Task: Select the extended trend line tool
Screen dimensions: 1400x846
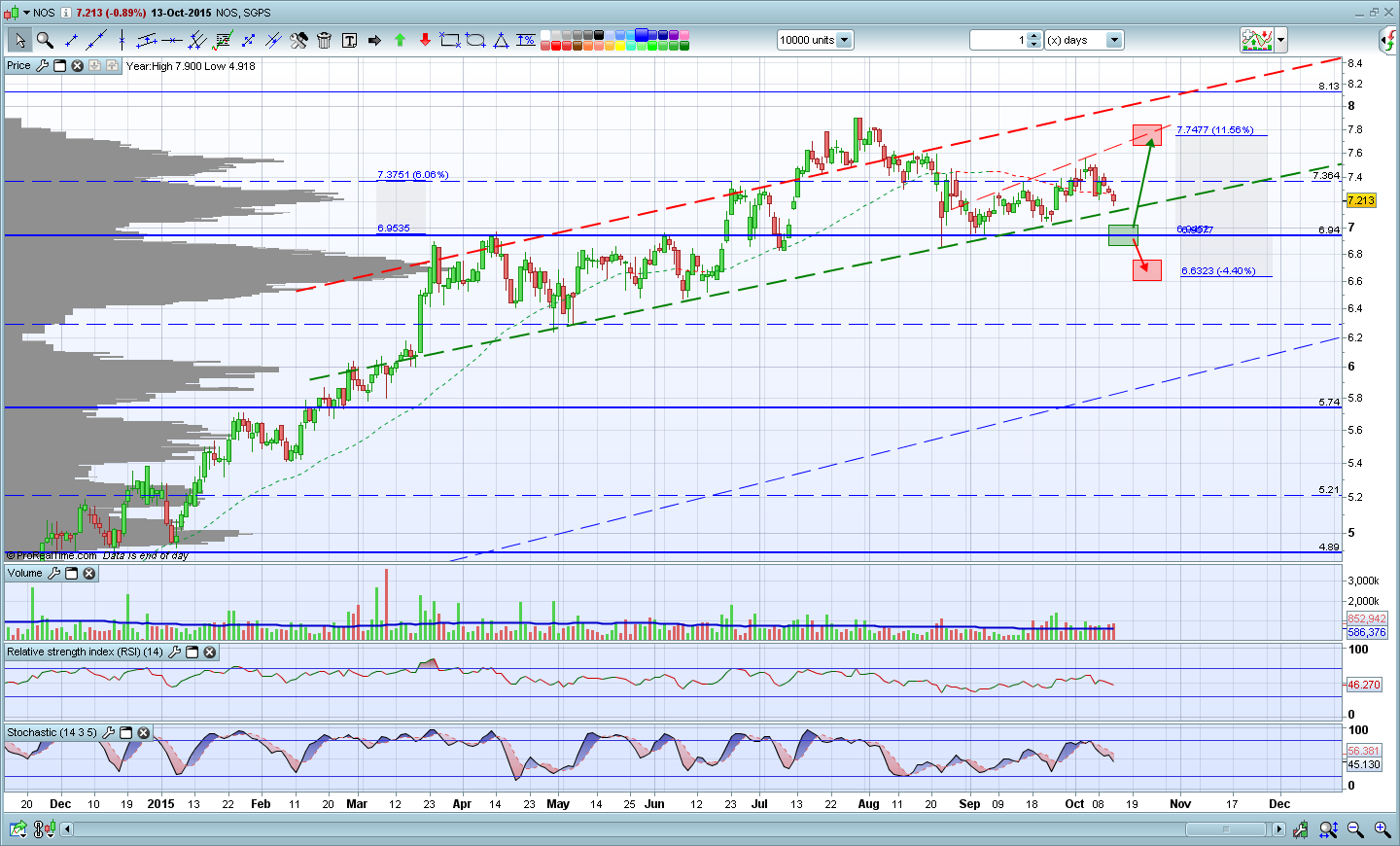Action: coord(96,40)
